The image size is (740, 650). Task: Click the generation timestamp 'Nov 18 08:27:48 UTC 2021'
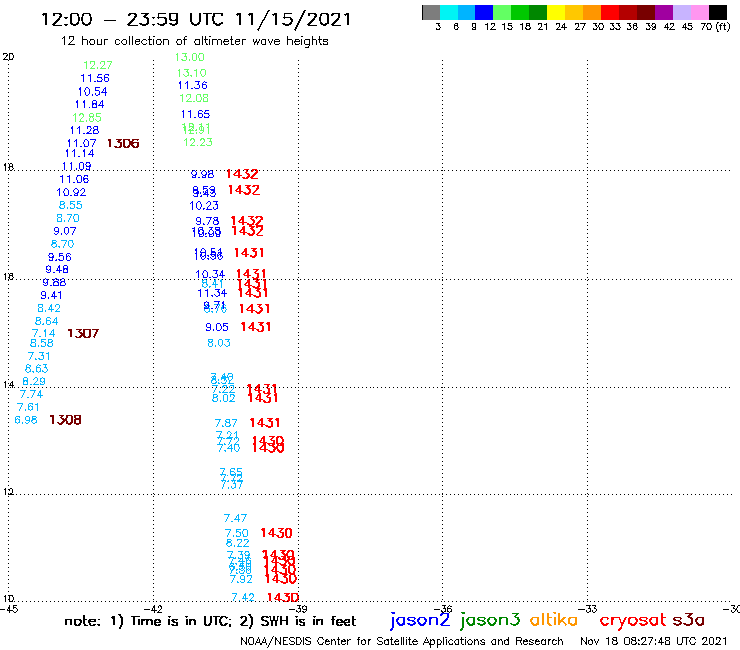click(654, 641)
